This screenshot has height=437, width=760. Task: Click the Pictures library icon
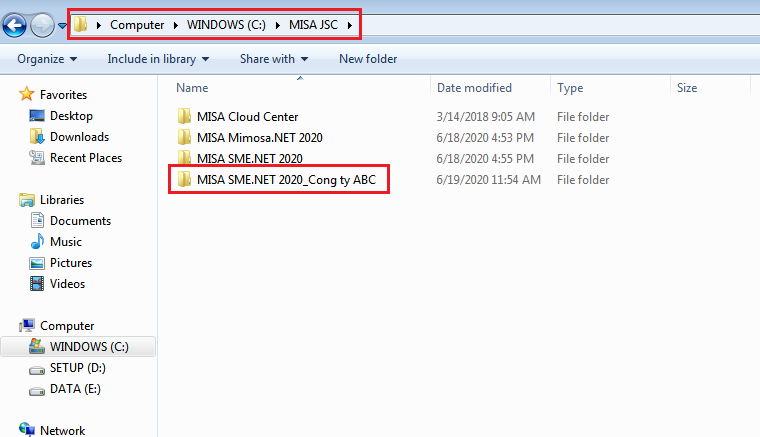tap(37, 263)
